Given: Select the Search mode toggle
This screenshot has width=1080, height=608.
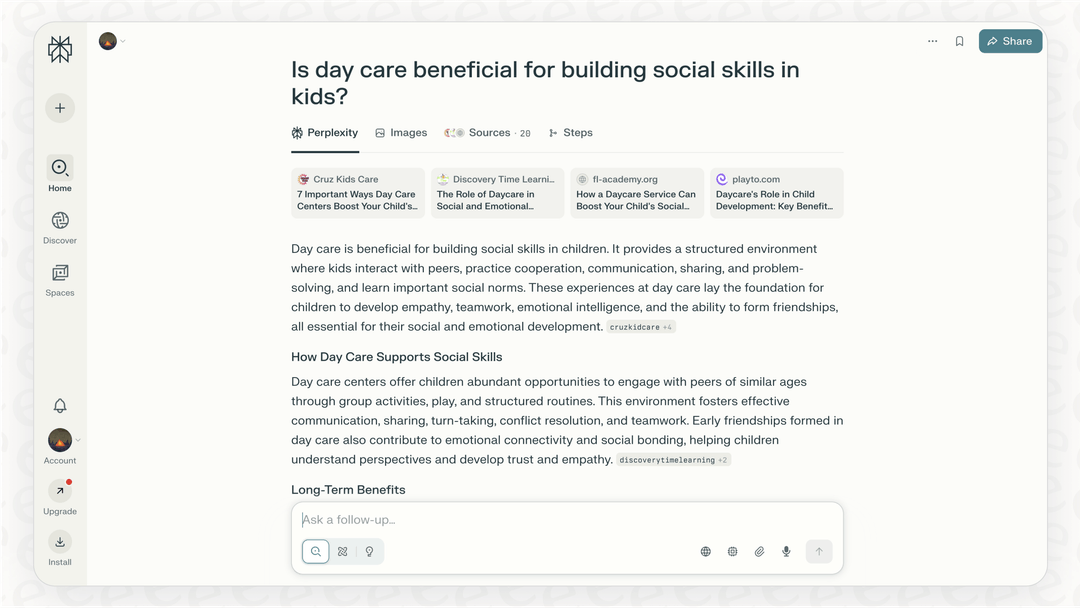Looking at the screenshot, I should point(316,551).
